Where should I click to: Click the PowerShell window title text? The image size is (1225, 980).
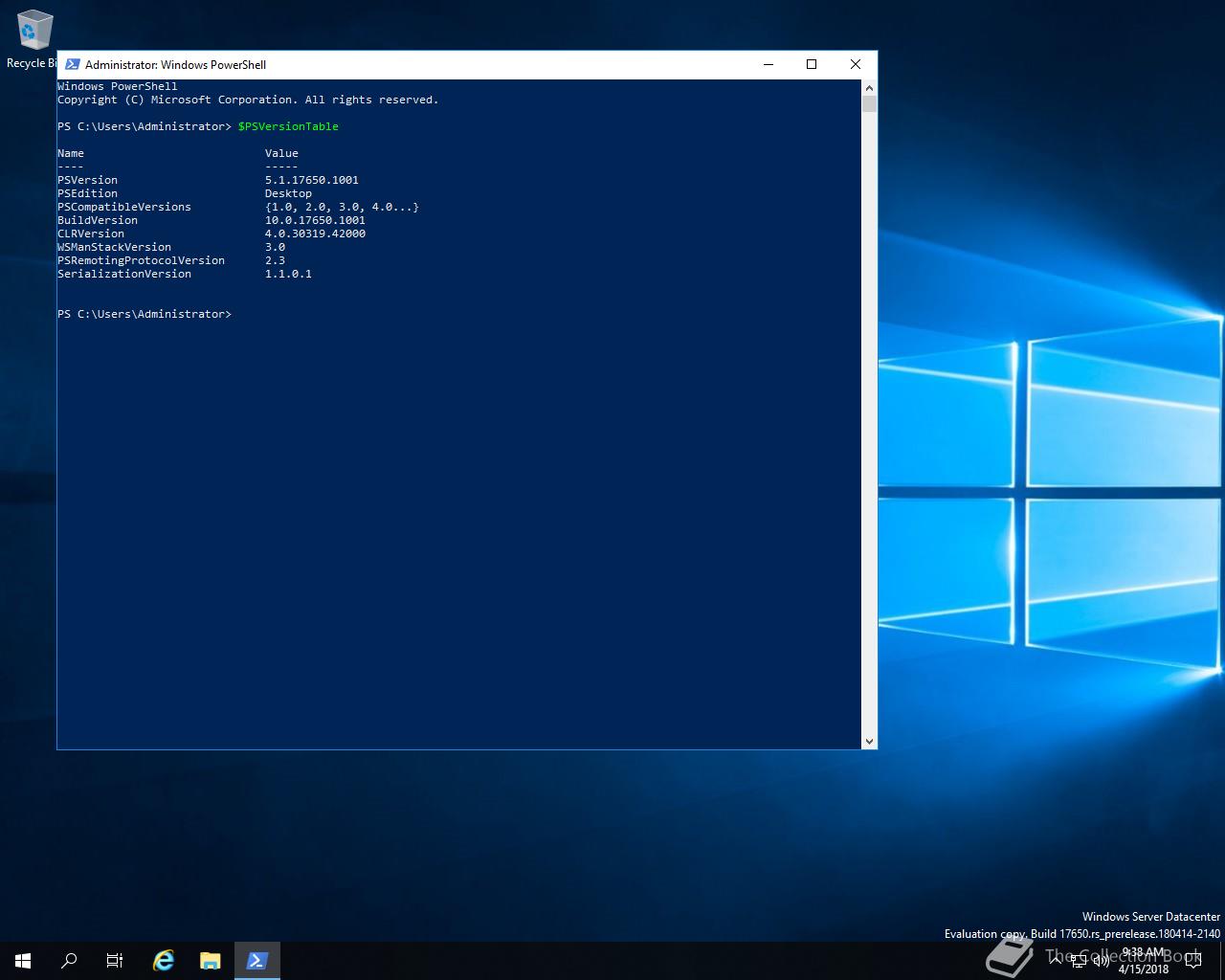[x=175, y=65]
